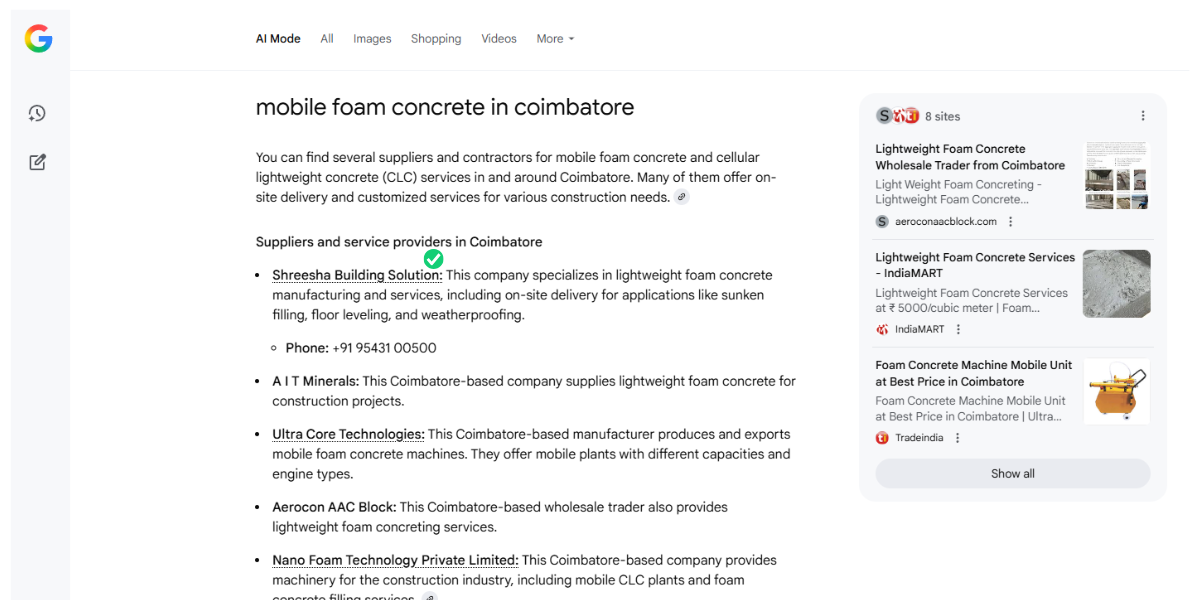This screenshot has width=1200, height=600.
Task: Click the green checkmark badge
Action: [433, 259]
